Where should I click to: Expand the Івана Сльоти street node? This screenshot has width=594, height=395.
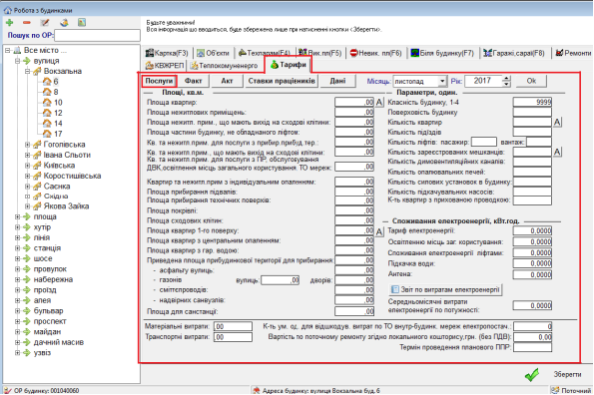(x=27, y=155)
